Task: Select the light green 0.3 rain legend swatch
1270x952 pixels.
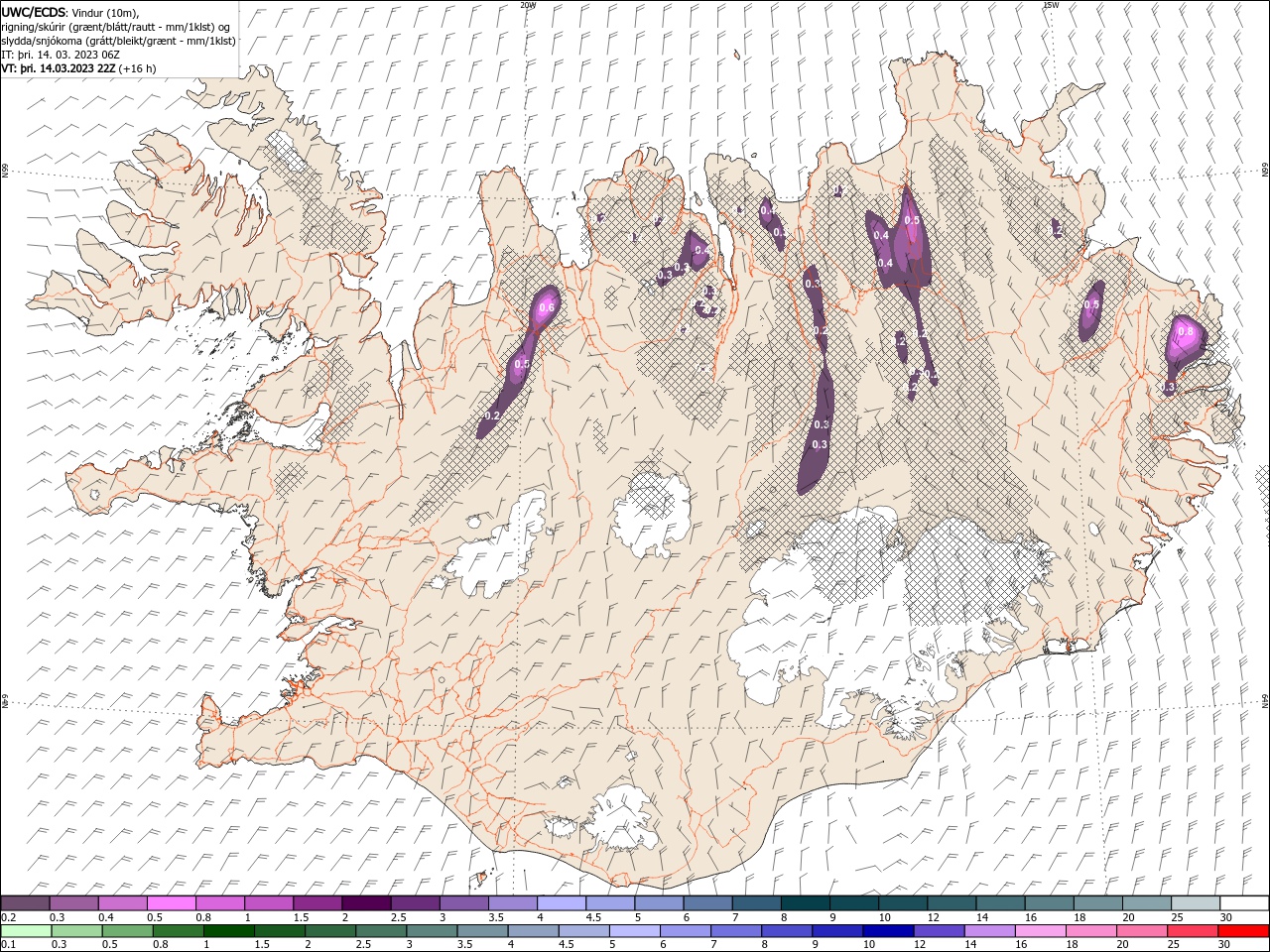Action: [76, 931]
